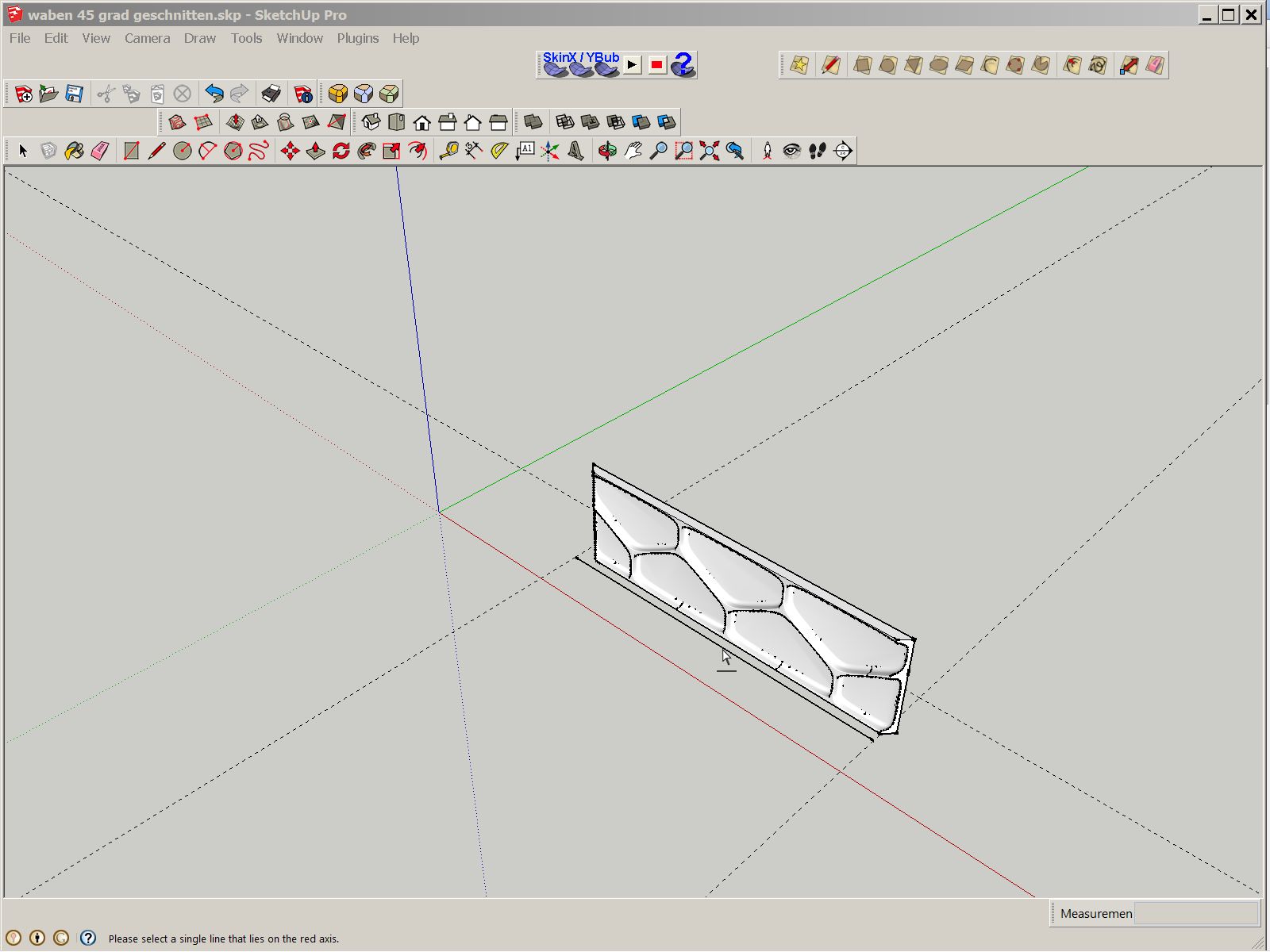Pick the Arc tool
Screen dimensions: 1270x952
click(207, 151)
